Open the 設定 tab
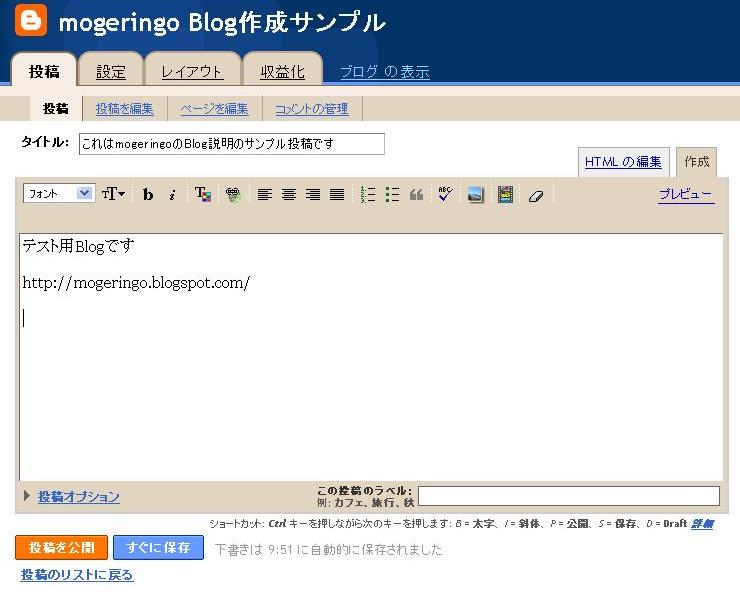740x599 pixels. point(111,71)
